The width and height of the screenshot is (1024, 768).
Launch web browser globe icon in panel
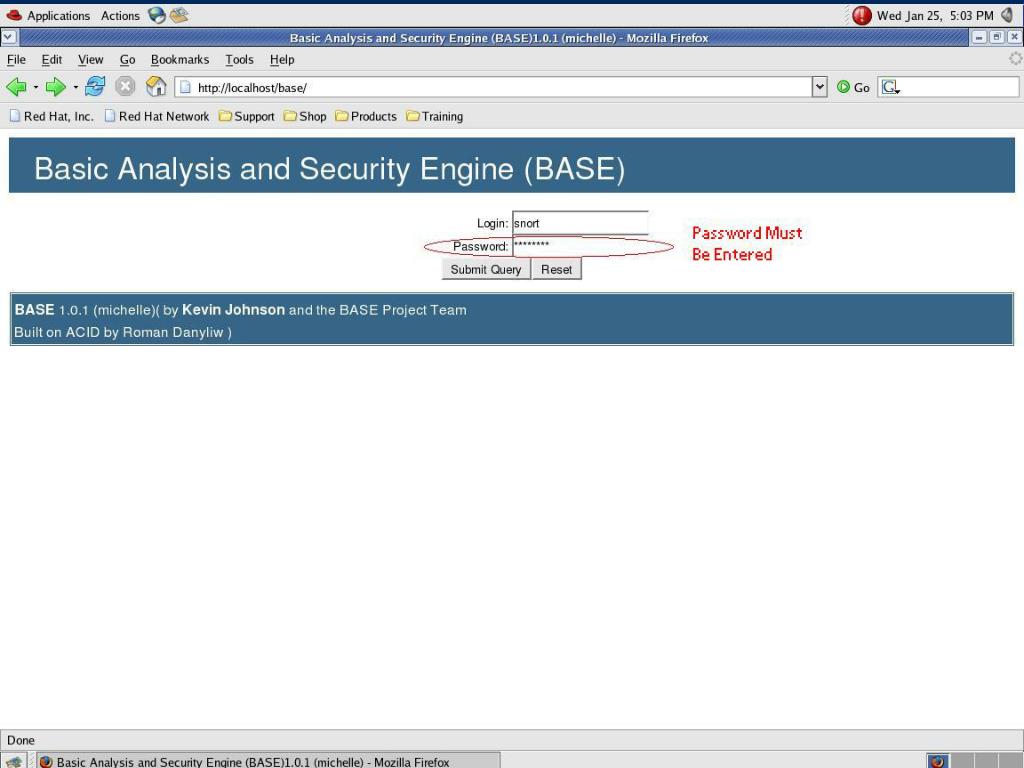[x=157, y=15]
